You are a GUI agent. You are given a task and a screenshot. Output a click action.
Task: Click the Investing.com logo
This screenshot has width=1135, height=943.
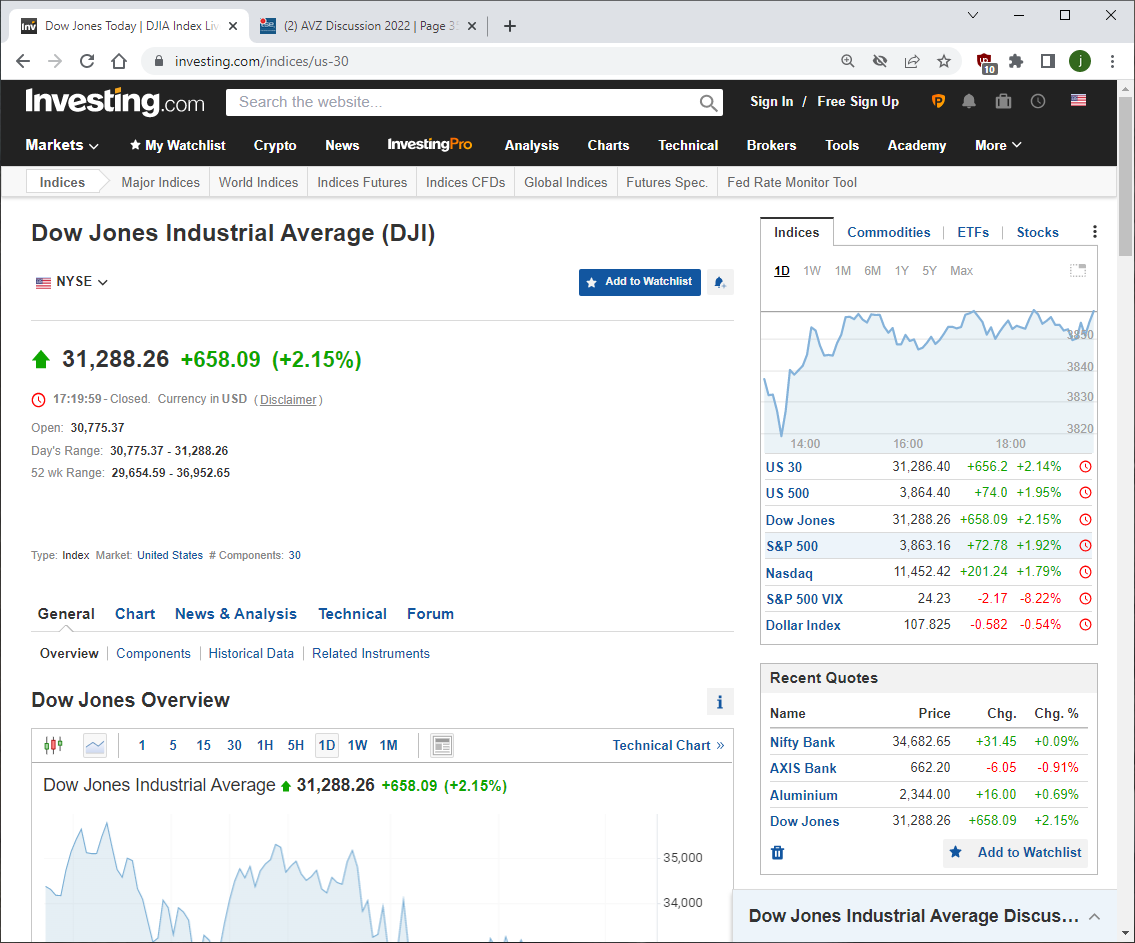click(x=115, y=102)
